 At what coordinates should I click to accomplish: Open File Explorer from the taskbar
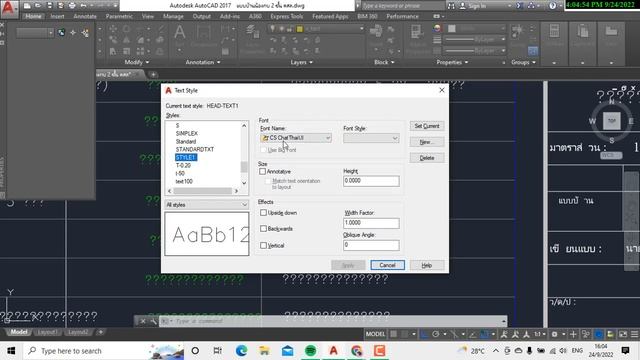coord(264,351)
